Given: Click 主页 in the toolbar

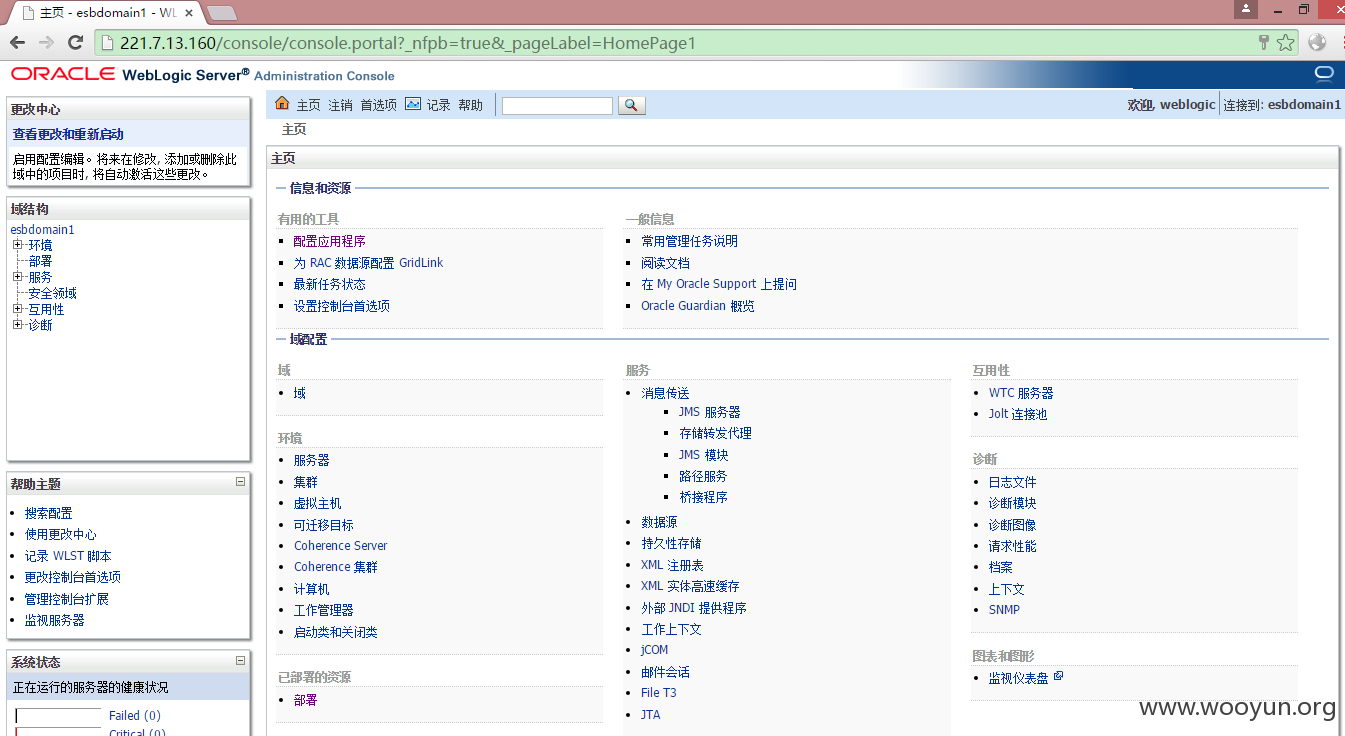Looking at the screenshot, I should pos(309,105).
